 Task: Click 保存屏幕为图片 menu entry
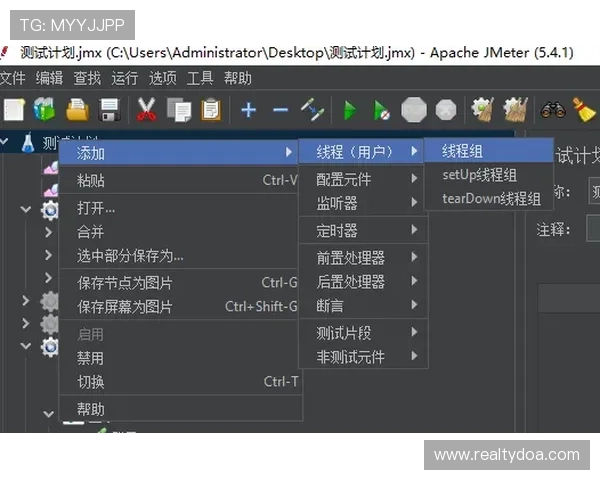click(178, 307)
